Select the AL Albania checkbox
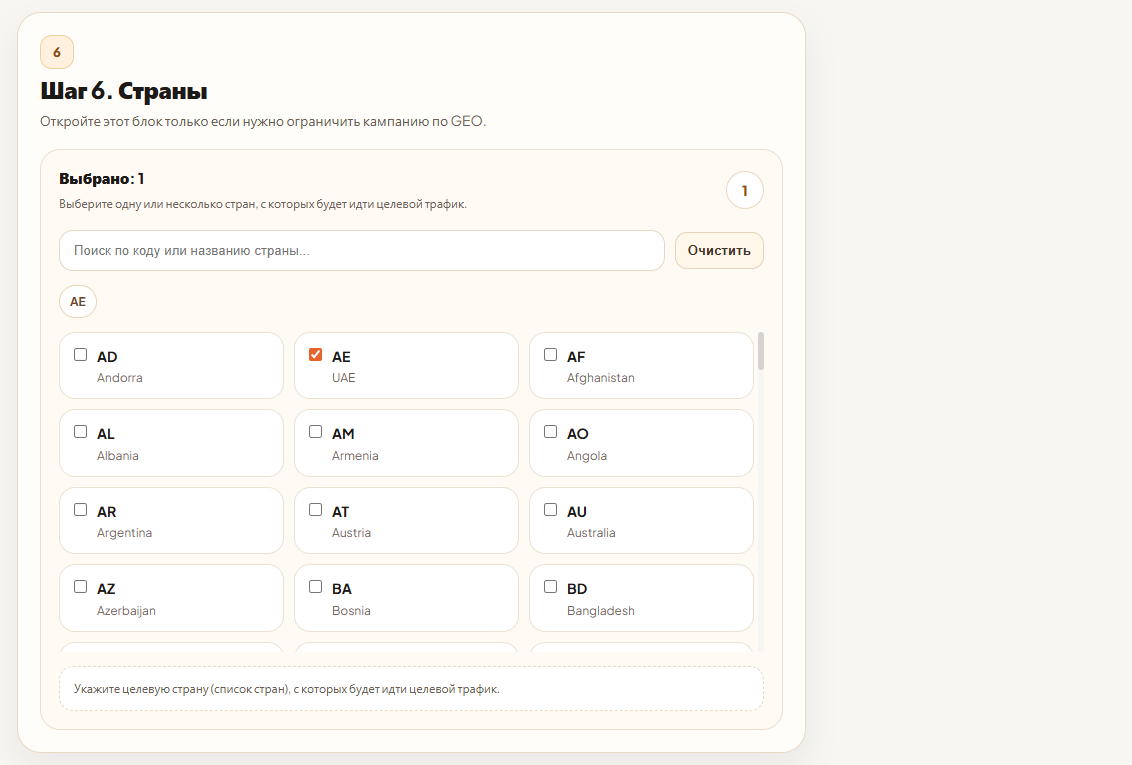This screenshot has height=765, width=1132. (81, 432)
